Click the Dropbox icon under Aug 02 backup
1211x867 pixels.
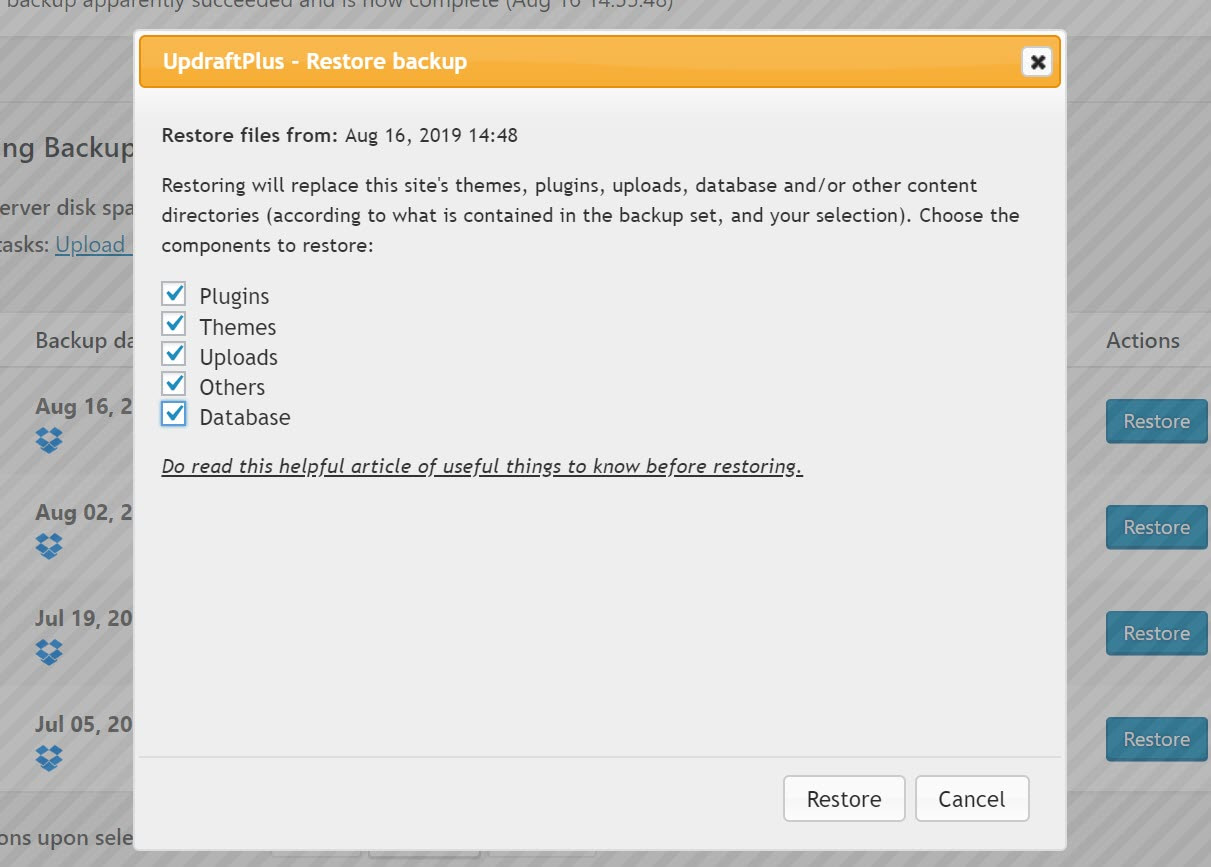click(48, 546)
